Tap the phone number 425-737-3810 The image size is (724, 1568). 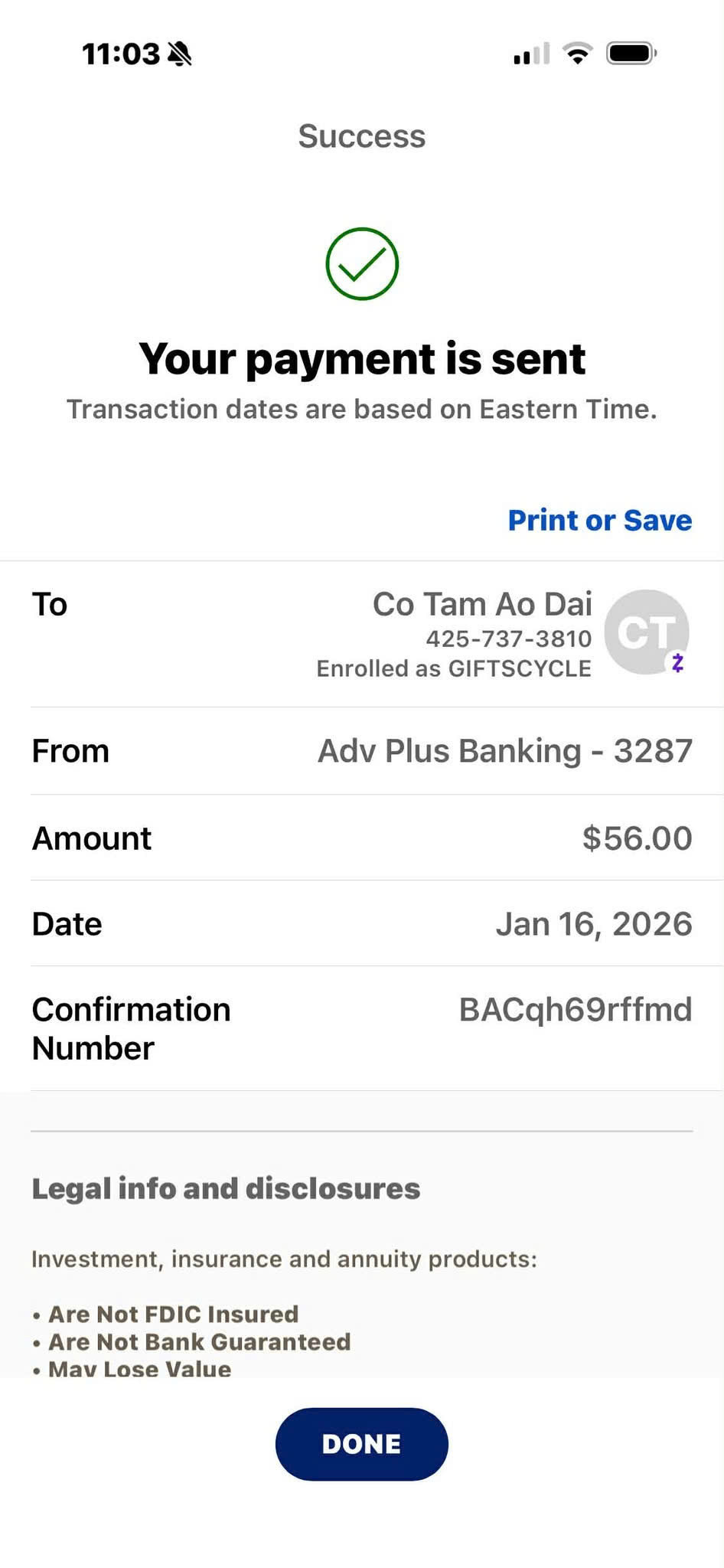(x=508, y=639)
